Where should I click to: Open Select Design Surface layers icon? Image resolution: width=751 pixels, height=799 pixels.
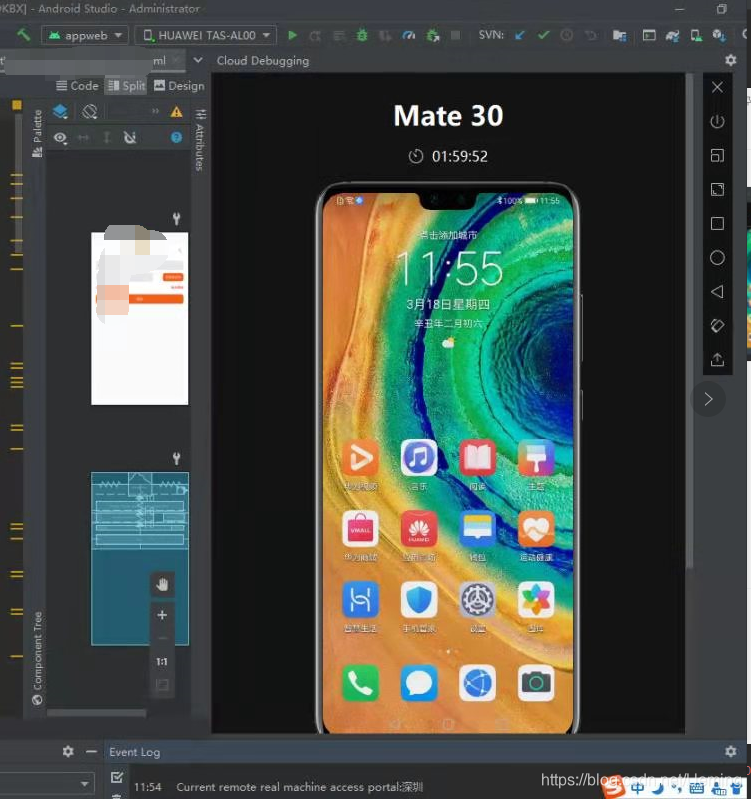(x=60, y=111)
